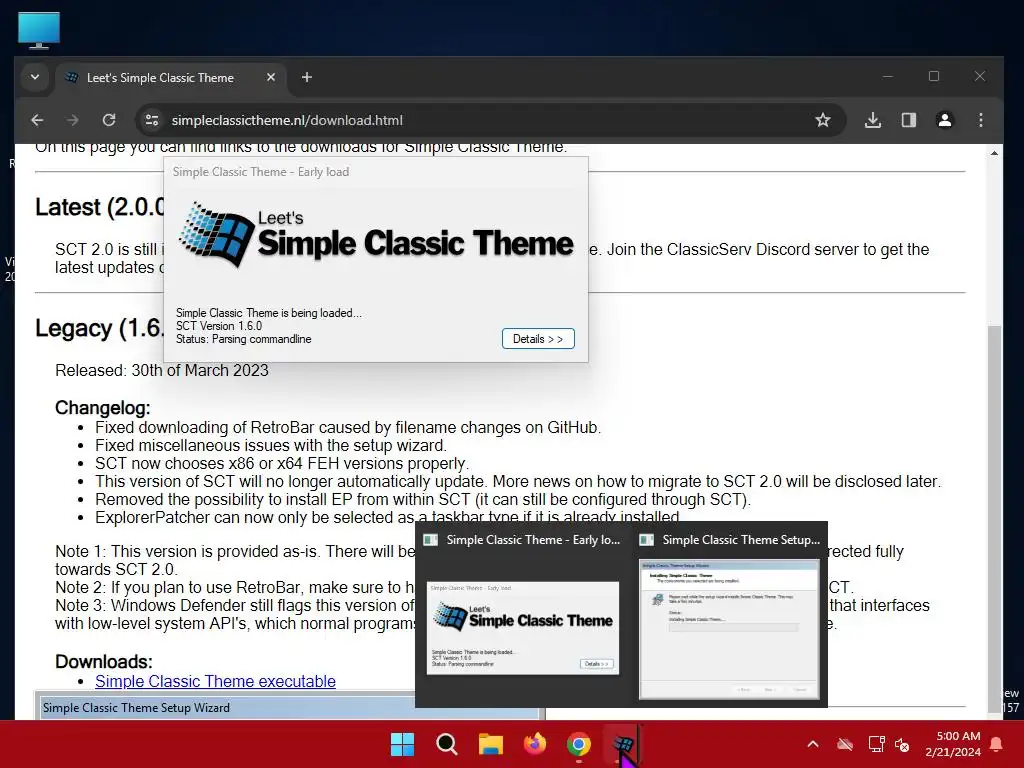Bookmark this page with the star icon
Image resolution: width=1024 pixels, height=768 pixels.
[823, 120]
